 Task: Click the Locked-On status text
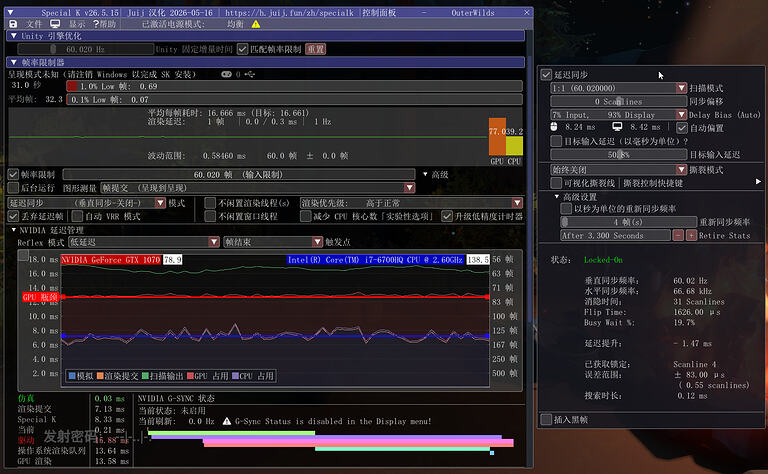coord(603,260)
